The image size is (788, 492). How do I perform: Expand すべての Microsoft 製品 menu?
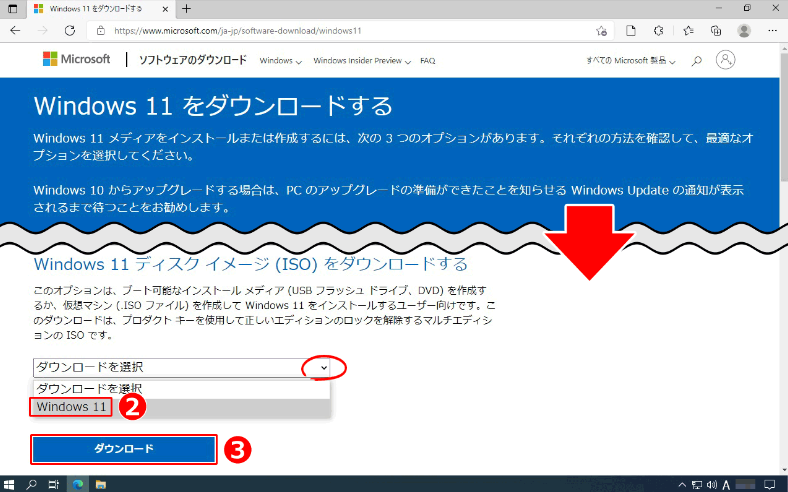click(x=631, y=61)
